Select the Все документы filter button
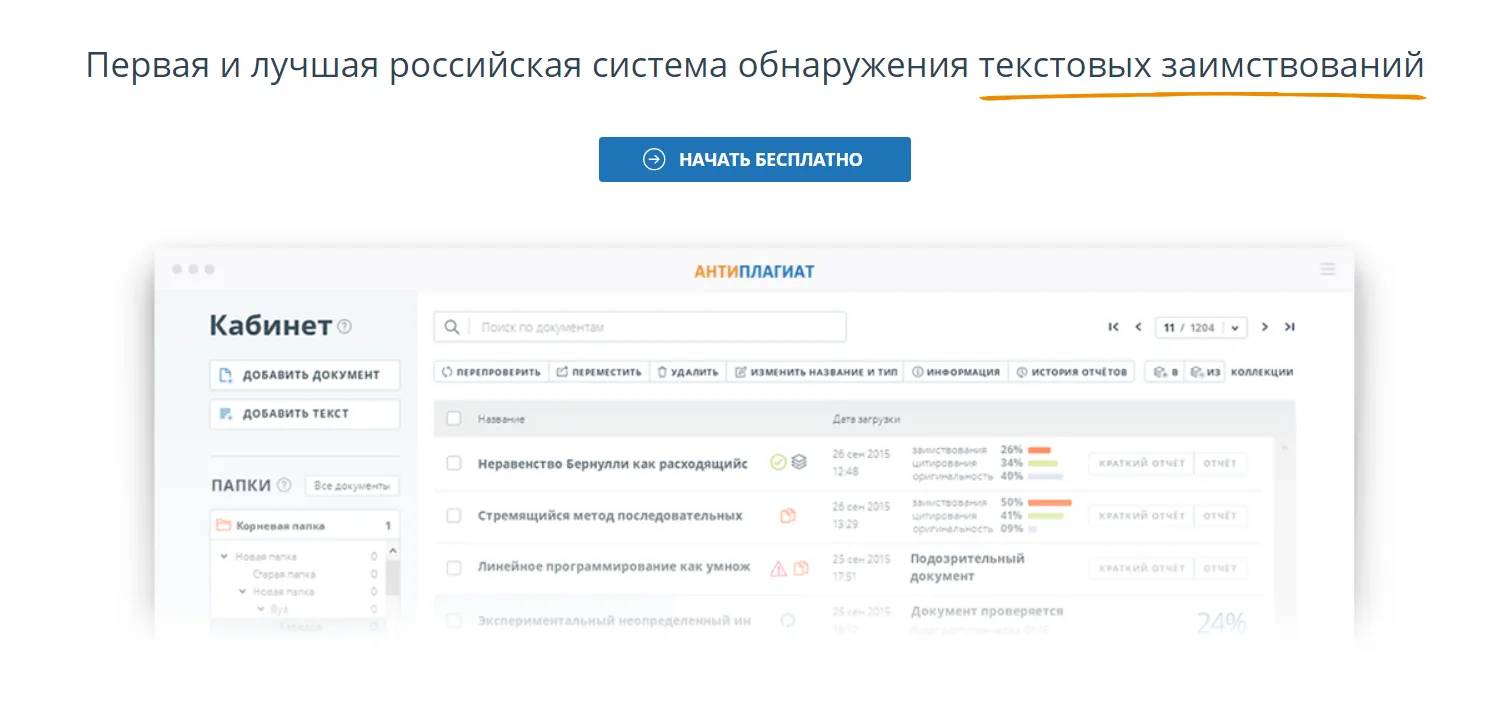Screen dimensions: 1510x728 click(352, 486)
